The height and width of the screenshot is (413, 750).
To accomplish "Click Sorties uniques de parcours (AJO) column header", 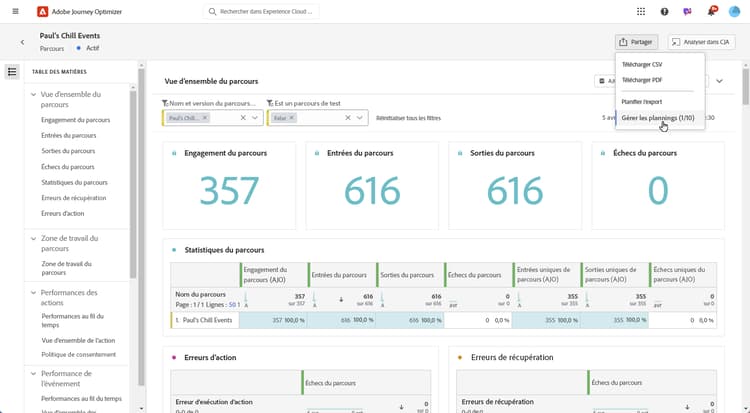I will click(615, 275).
